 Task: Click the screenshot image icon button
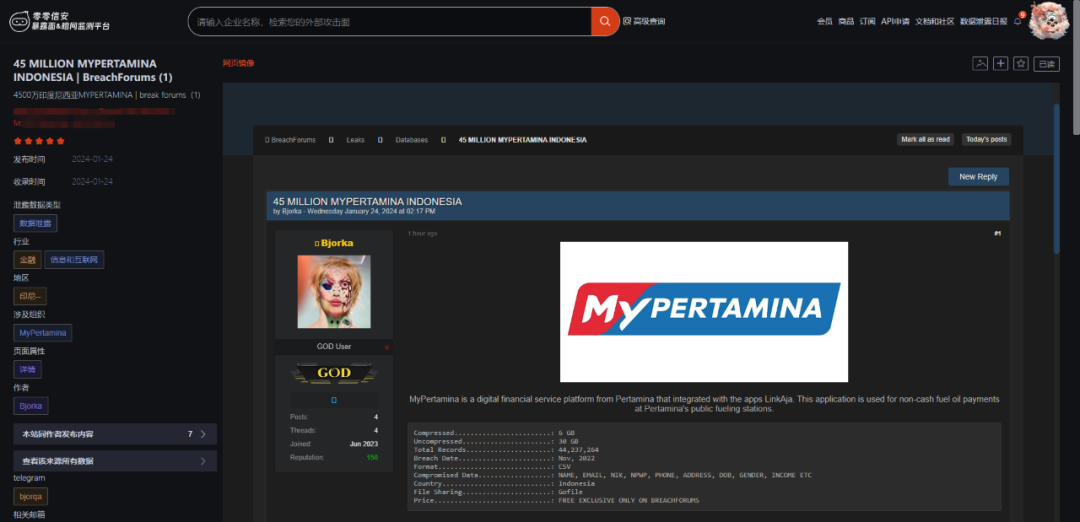980,63
